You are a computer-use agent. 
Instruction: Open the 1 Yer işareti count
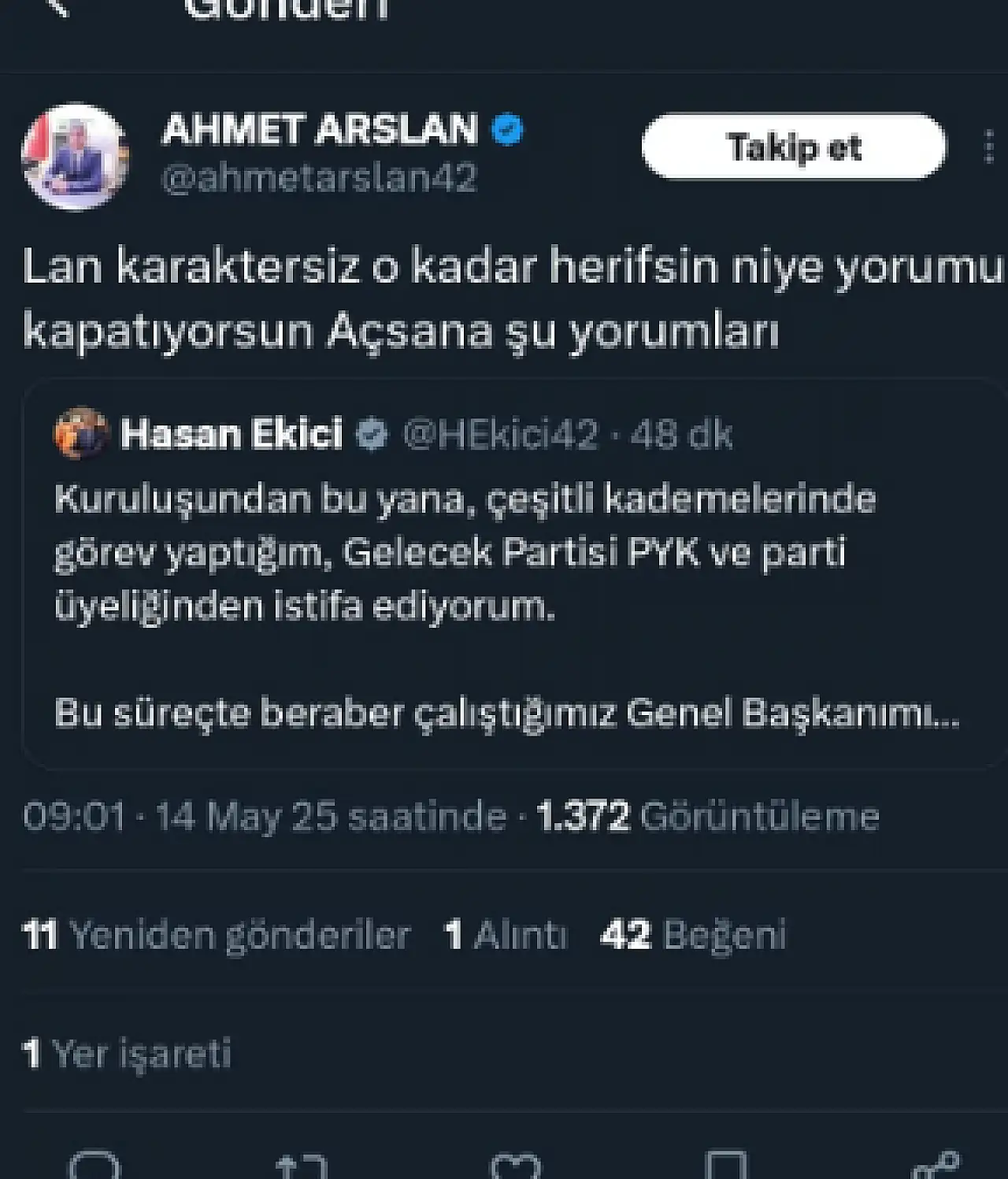(x=127, y=1053)
